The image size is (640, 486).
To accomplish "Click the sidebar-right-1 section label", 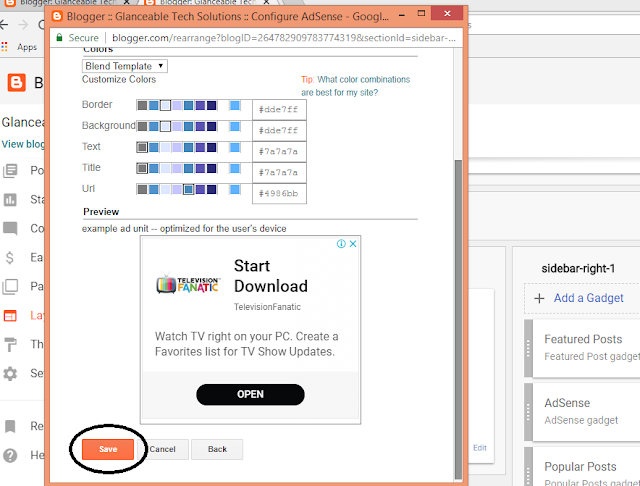I will pos(578,269).
